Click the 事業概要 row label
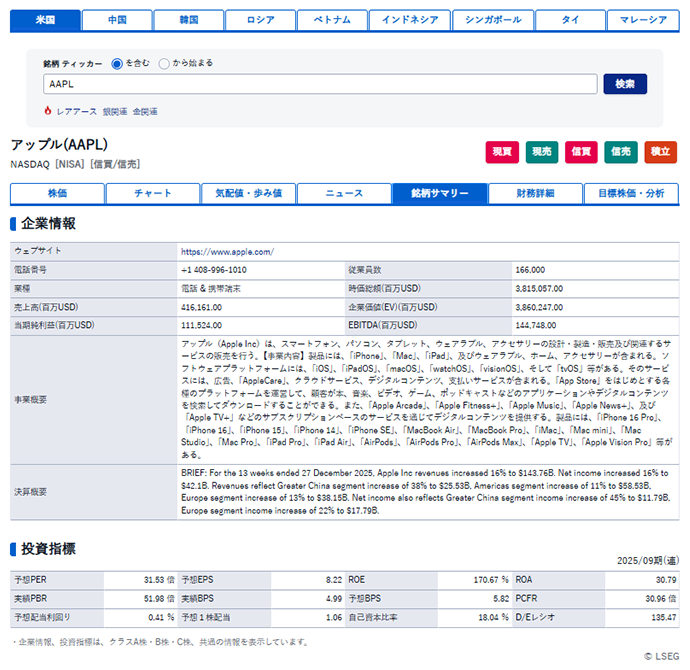The width and height of the screenshot is (690, 670). tap(30, 400)
